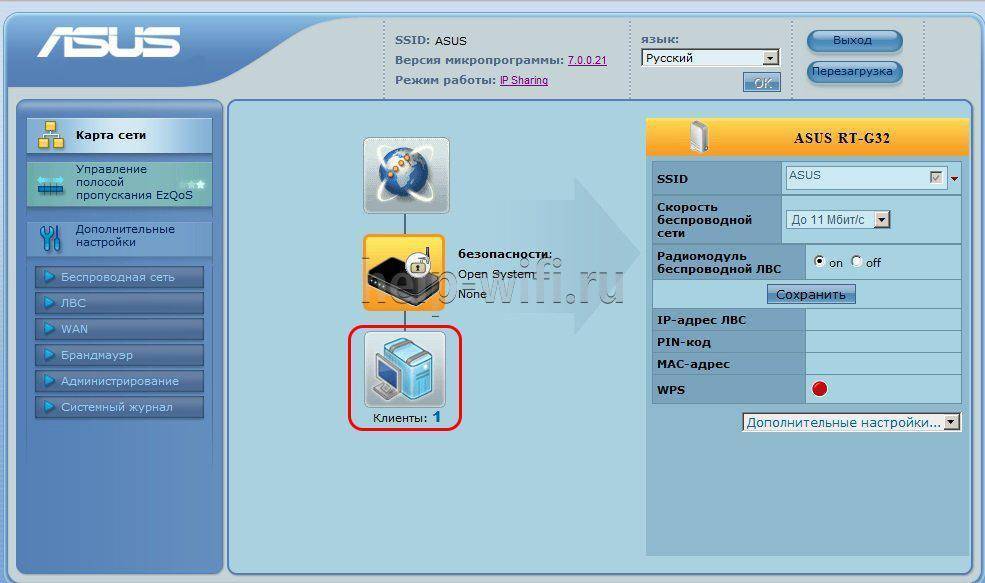Turn the wireless radio off
Image resolution: width=985 pixels, height=583 pixels.
click(x=856, y=262)
